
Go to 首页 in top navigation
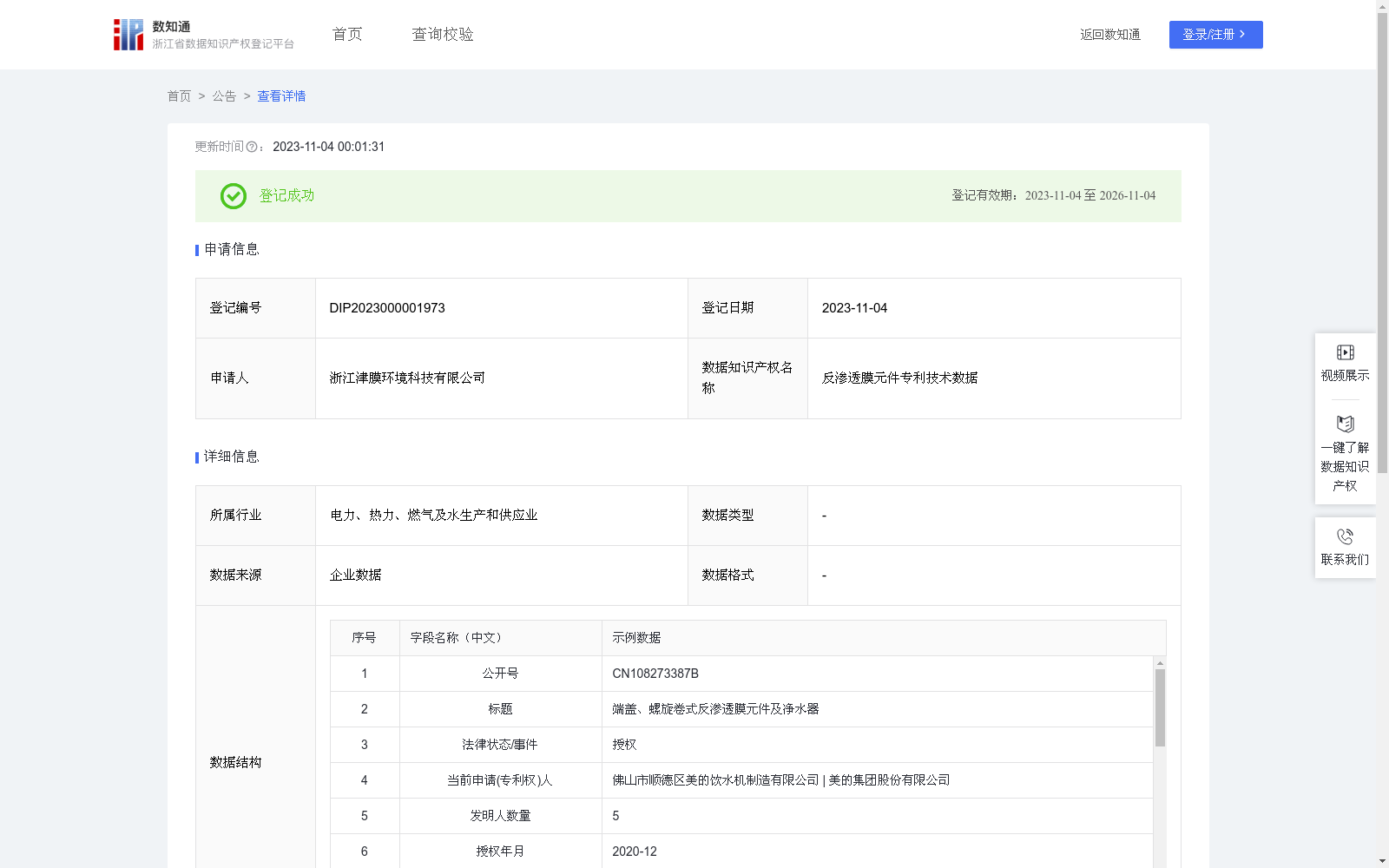click(347, 35)
